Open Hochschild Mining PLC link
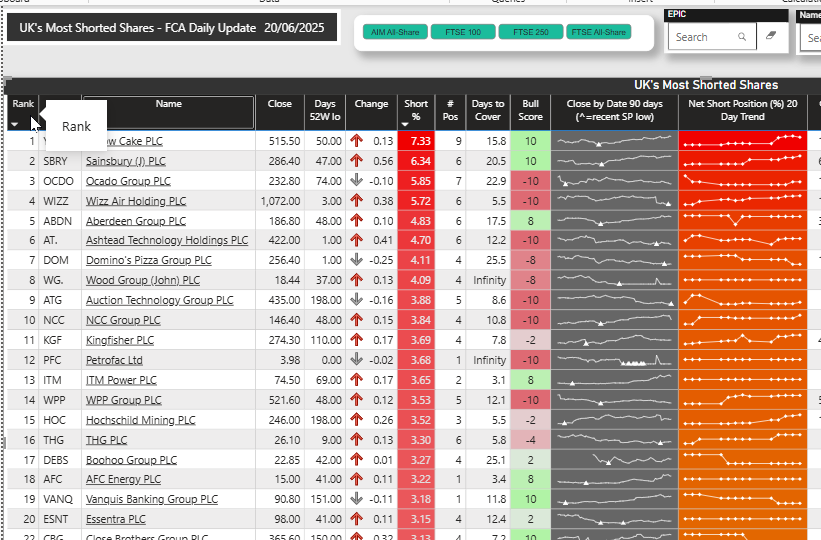The height and width of the screenshot is (540, 821). [x=141, y=420]
